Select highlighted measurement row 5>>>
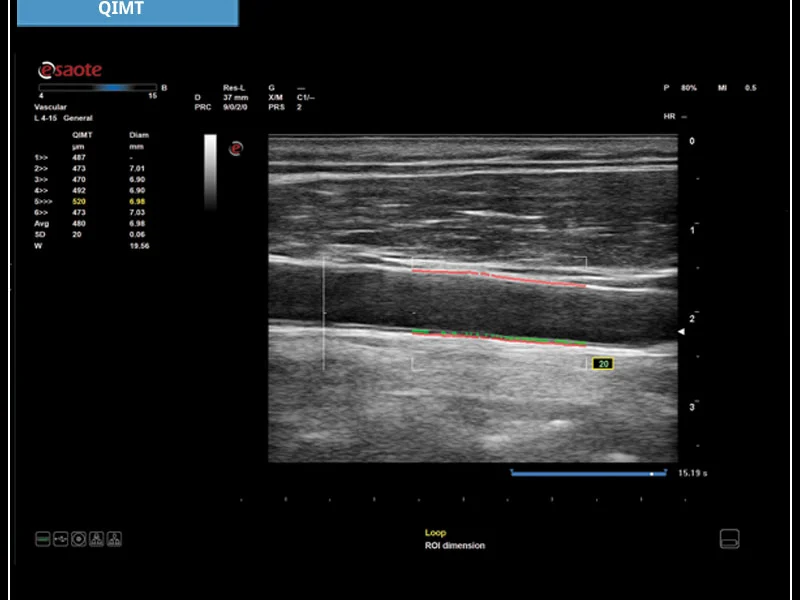 pyautogui.click(x=43, y=201)
